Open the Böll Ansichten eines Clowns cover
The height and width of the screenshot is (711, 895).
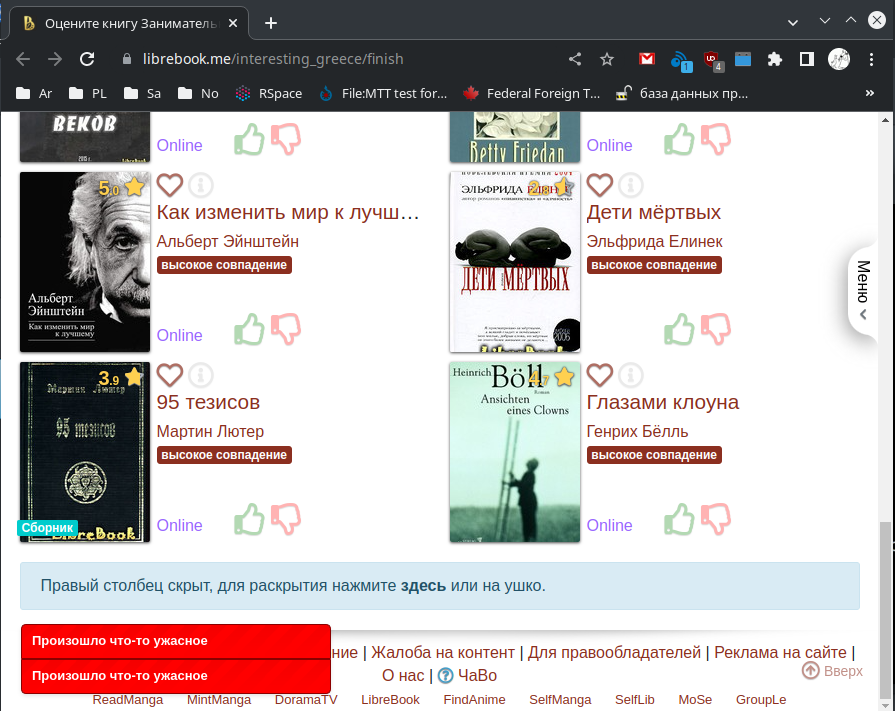pos(515,452)
